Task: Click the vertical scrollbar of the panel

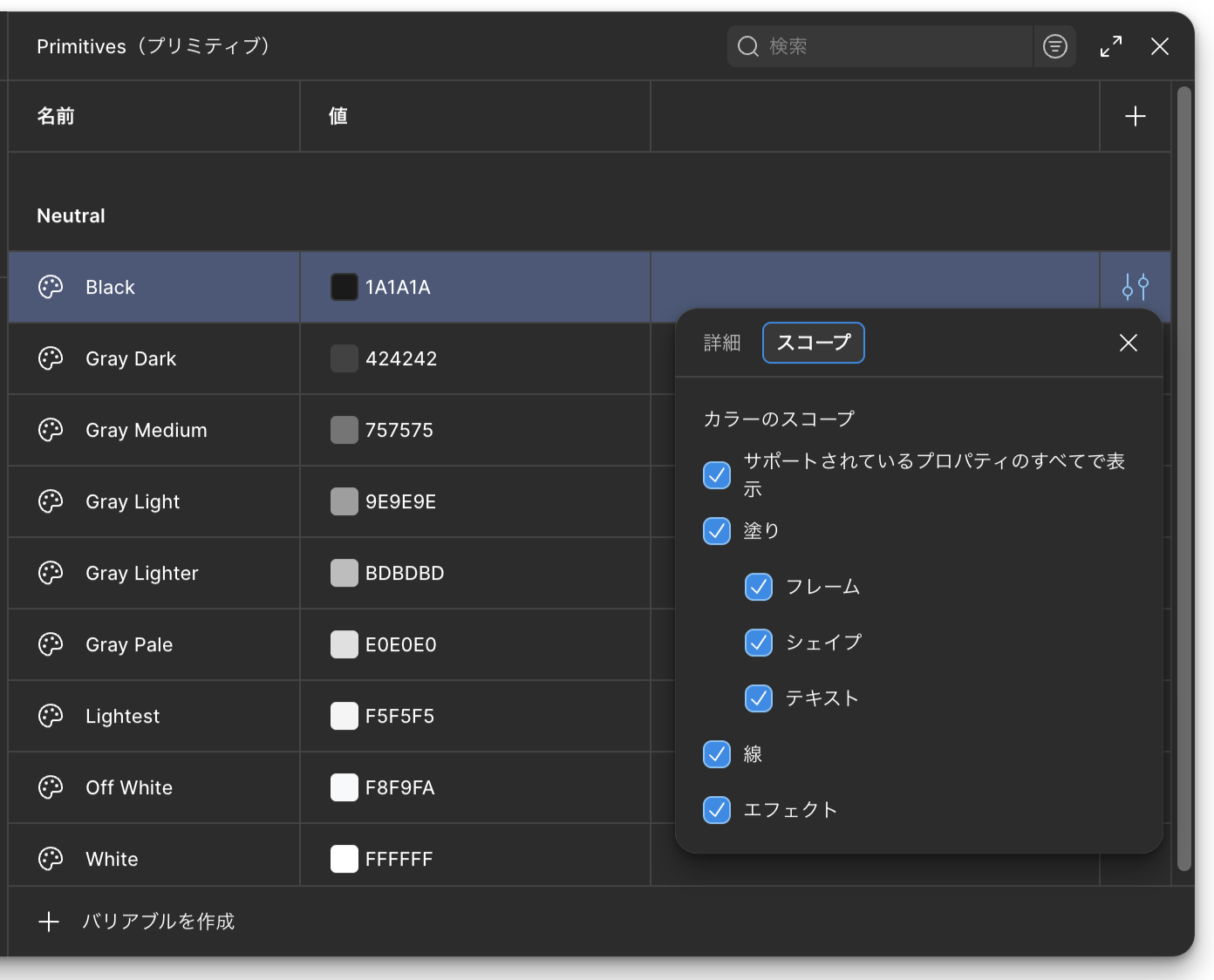Action: 1184,478
